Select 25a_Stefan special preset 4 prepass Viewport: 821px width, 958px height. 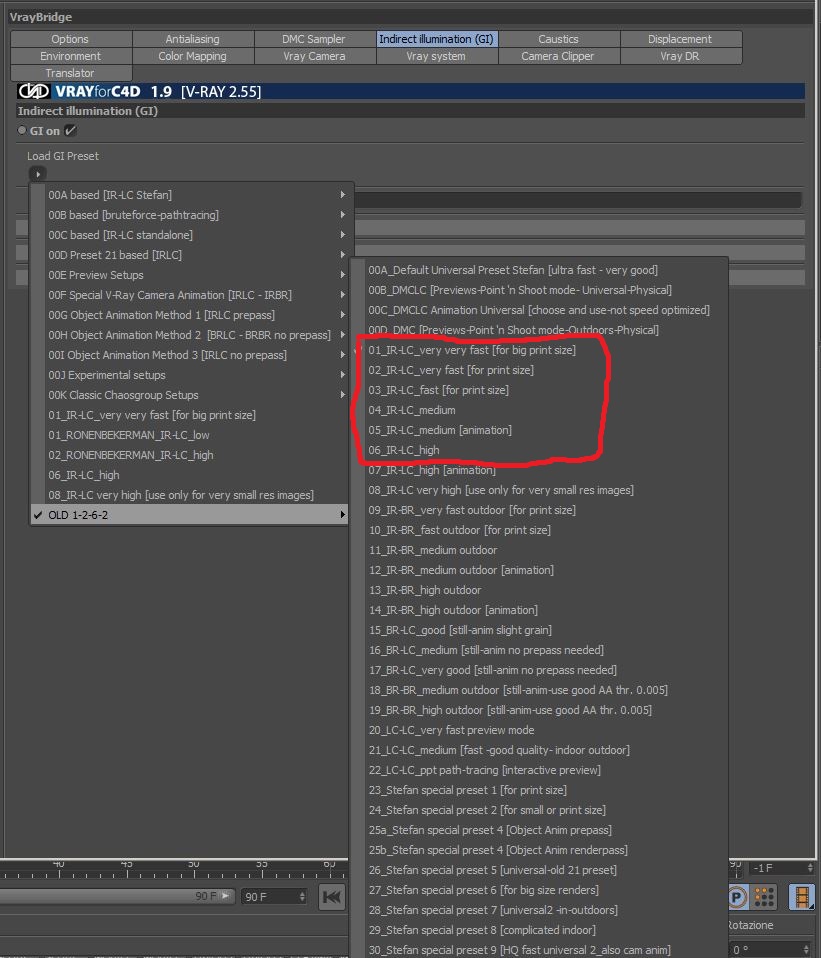[540, 830]
